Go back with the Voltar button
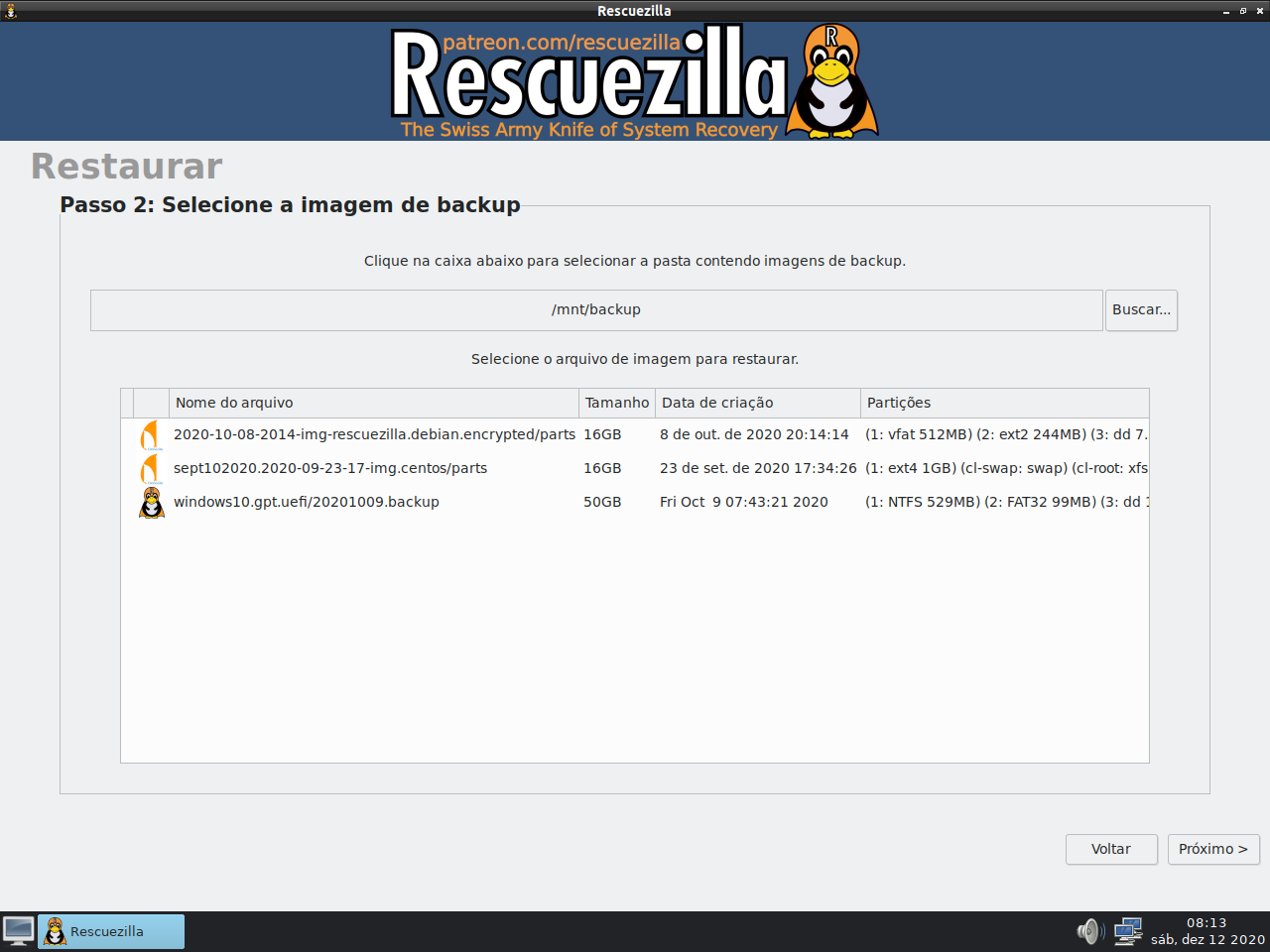 click(1111, 849)
